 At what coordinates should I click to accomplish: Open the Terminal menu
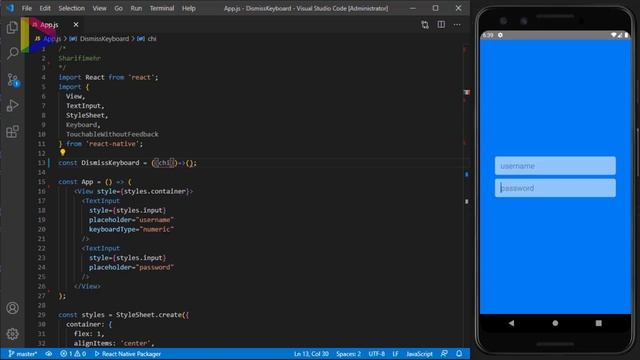tap(162, 8)
